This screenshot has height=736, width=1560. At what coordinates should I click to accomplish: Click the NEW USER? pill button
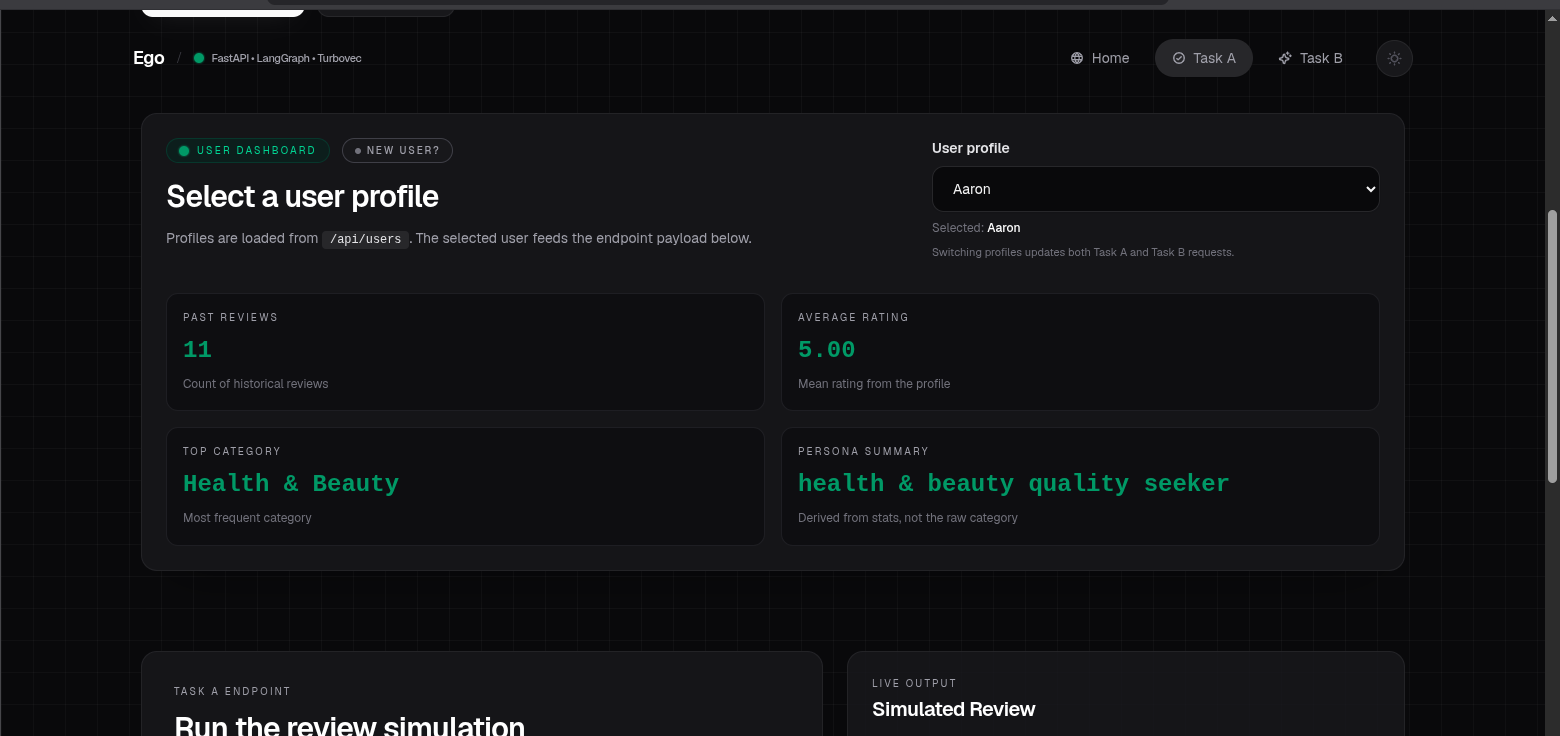click(x=397, y=150)
